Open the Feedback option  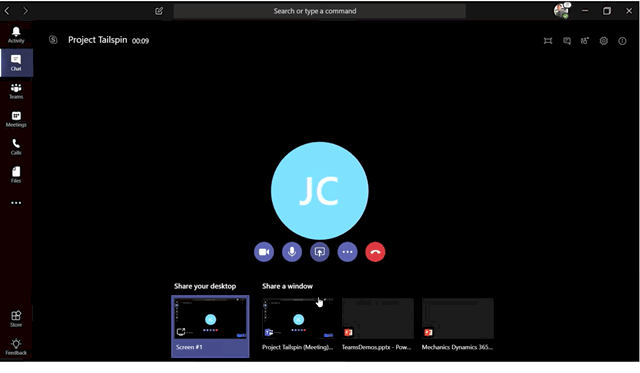(16, 346)
